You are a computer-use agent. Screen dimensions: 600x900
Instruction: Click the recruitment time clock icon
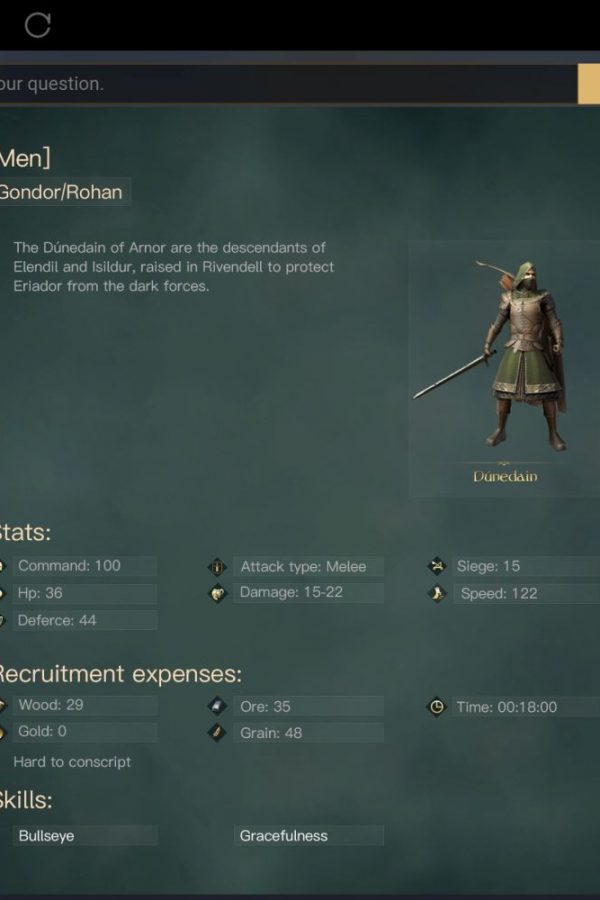coord(437,707)
